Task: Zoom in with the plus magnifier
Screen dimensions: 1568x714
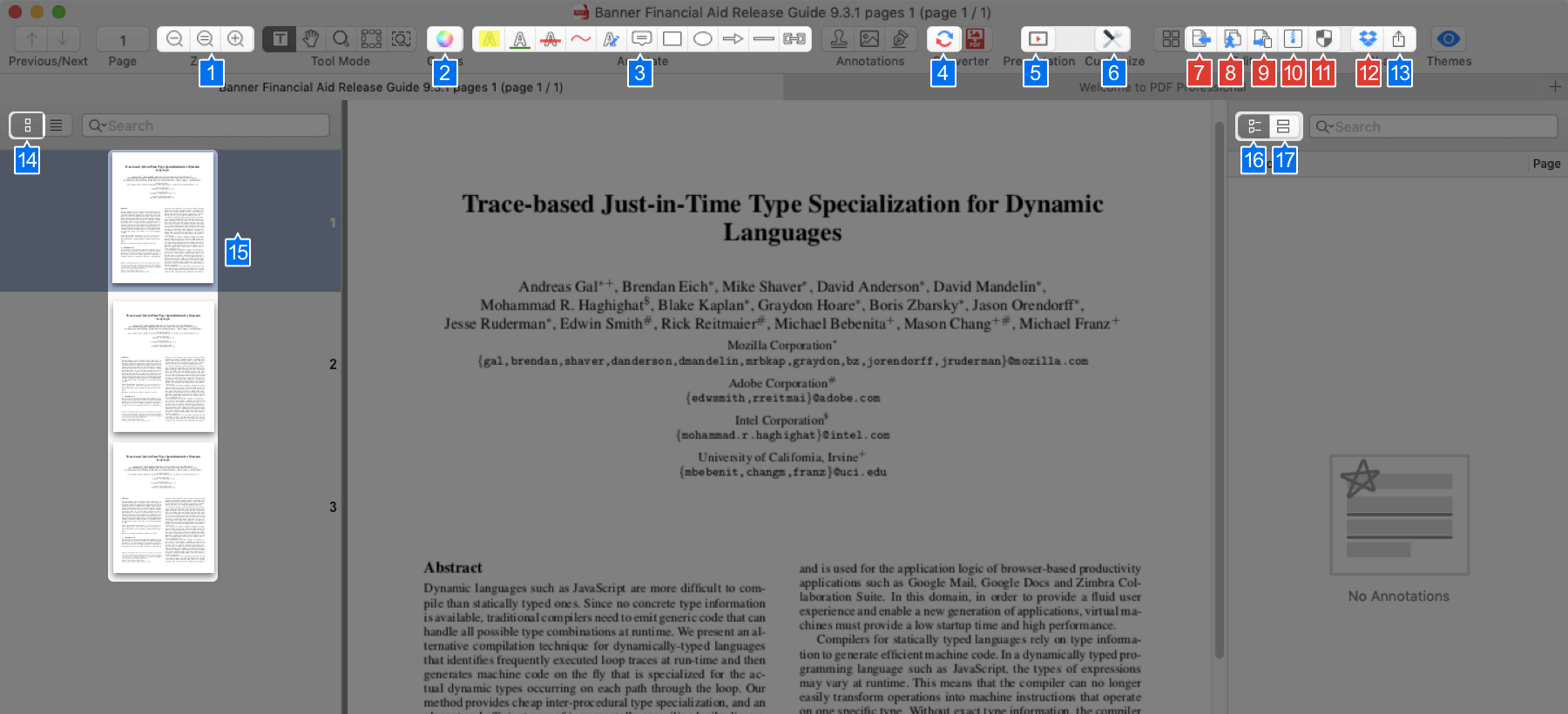Action: pyautogui.click(x=236, y=39)
